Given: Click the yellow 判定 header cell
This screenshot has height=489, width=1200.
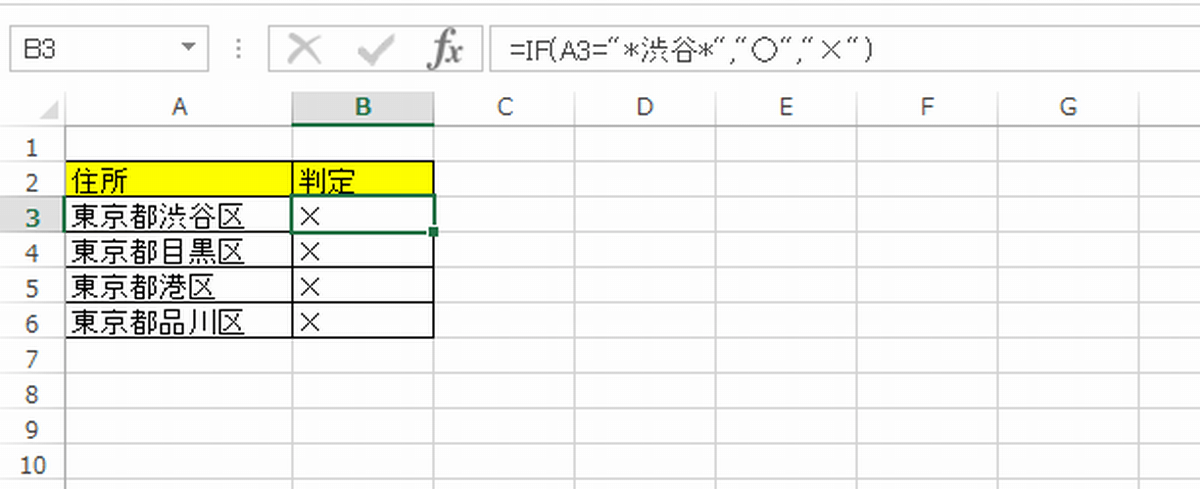Looking at the screenshot, I should [x=363, y=180].
